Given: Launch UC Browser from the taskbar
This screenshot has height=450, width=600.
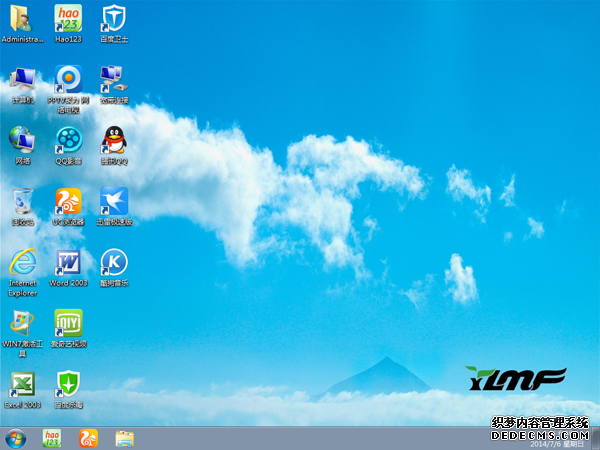Looking at the screenshot, I should [x=88, y=439].
